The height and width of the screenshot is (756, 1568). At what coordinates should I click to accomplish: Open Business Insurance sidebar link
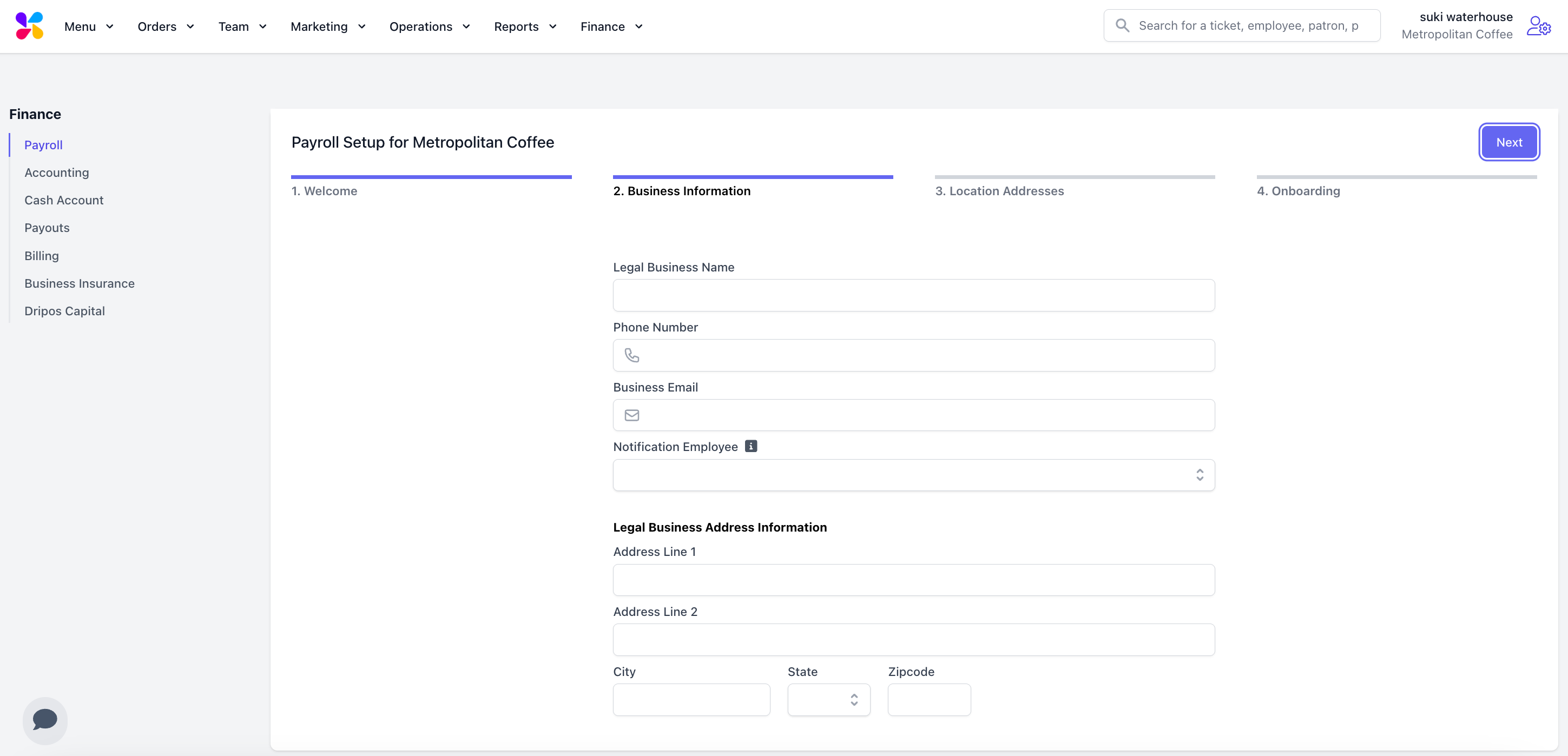coord(79,283)
